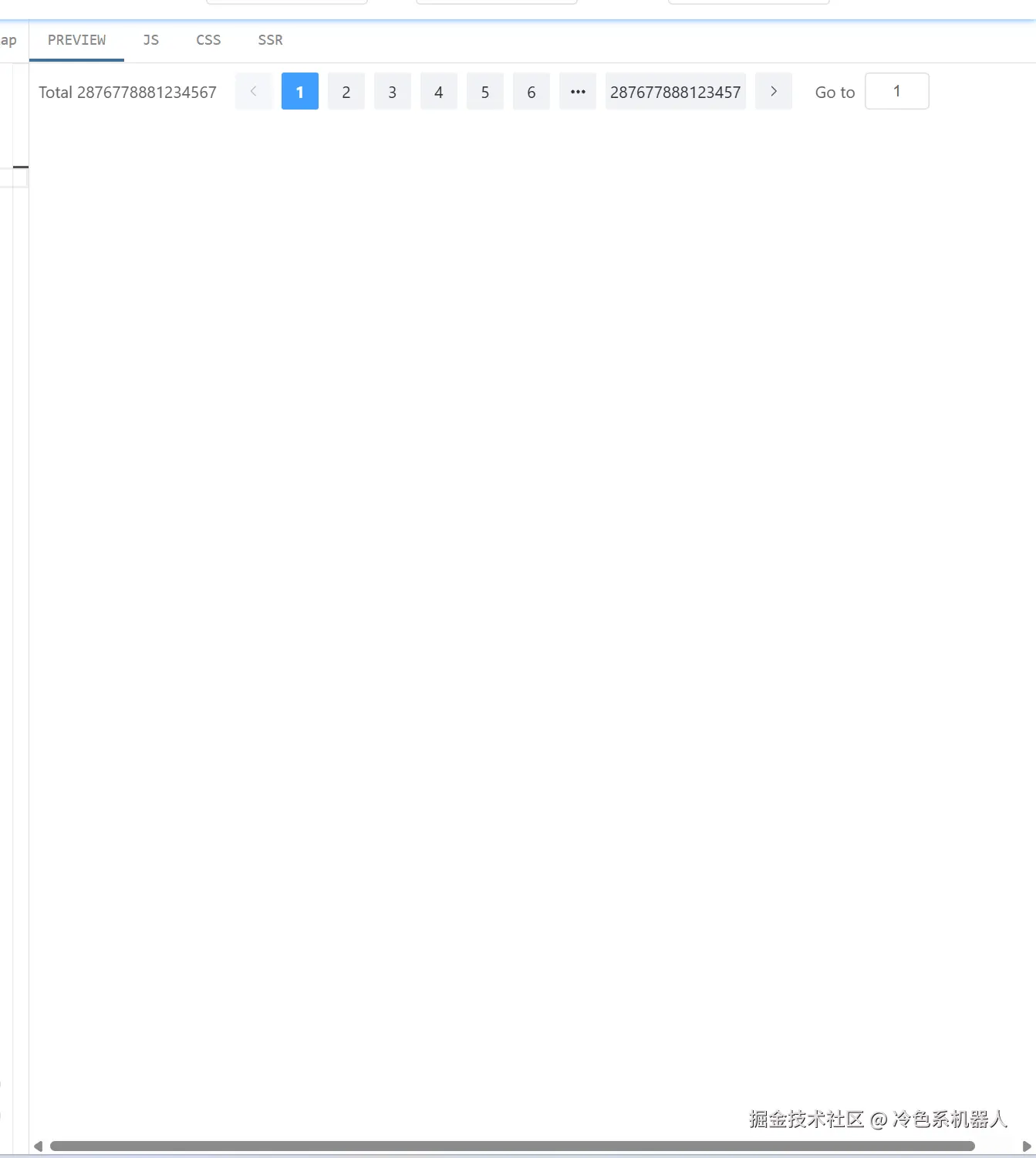
Task: Focus the Go to page input
Action: click(x=896, y=92)
